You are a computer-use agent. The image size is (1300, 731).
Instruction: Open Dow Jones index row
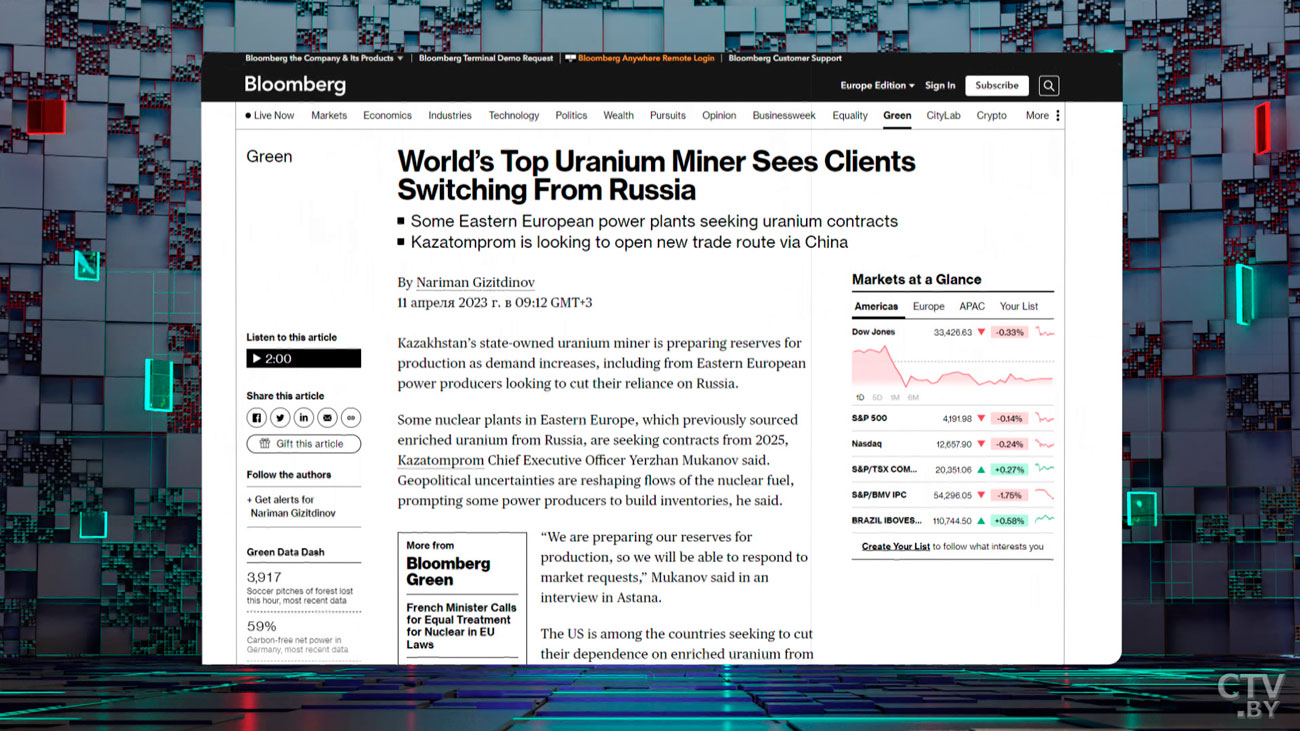[952, 332]
